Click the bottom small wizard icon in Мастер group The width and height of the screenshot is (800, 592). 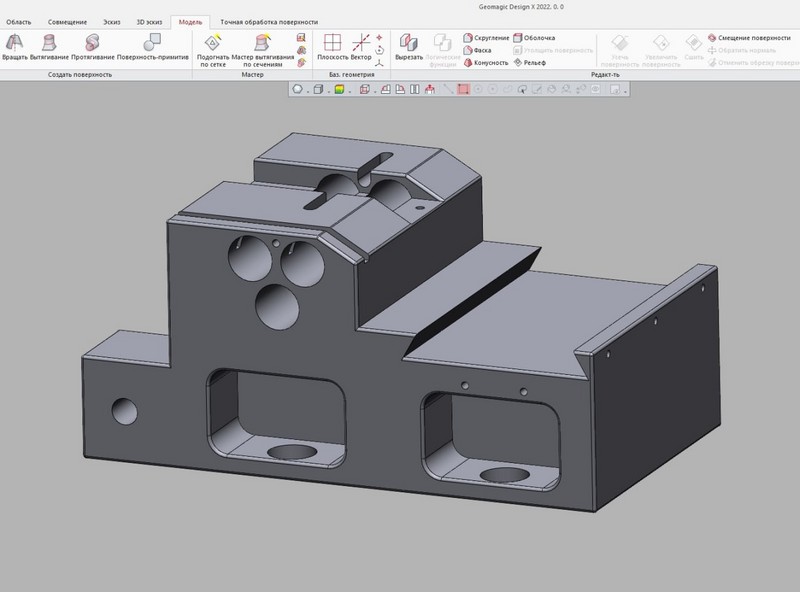pyautogui.click(x=302, y=62)
